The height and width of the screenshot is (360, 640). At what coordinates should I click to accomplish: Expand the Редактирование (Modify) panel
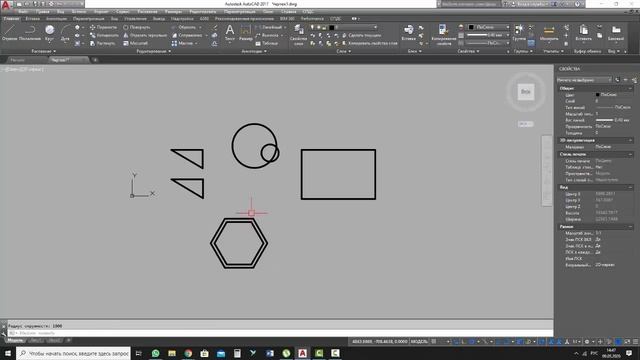pos(154,51)
